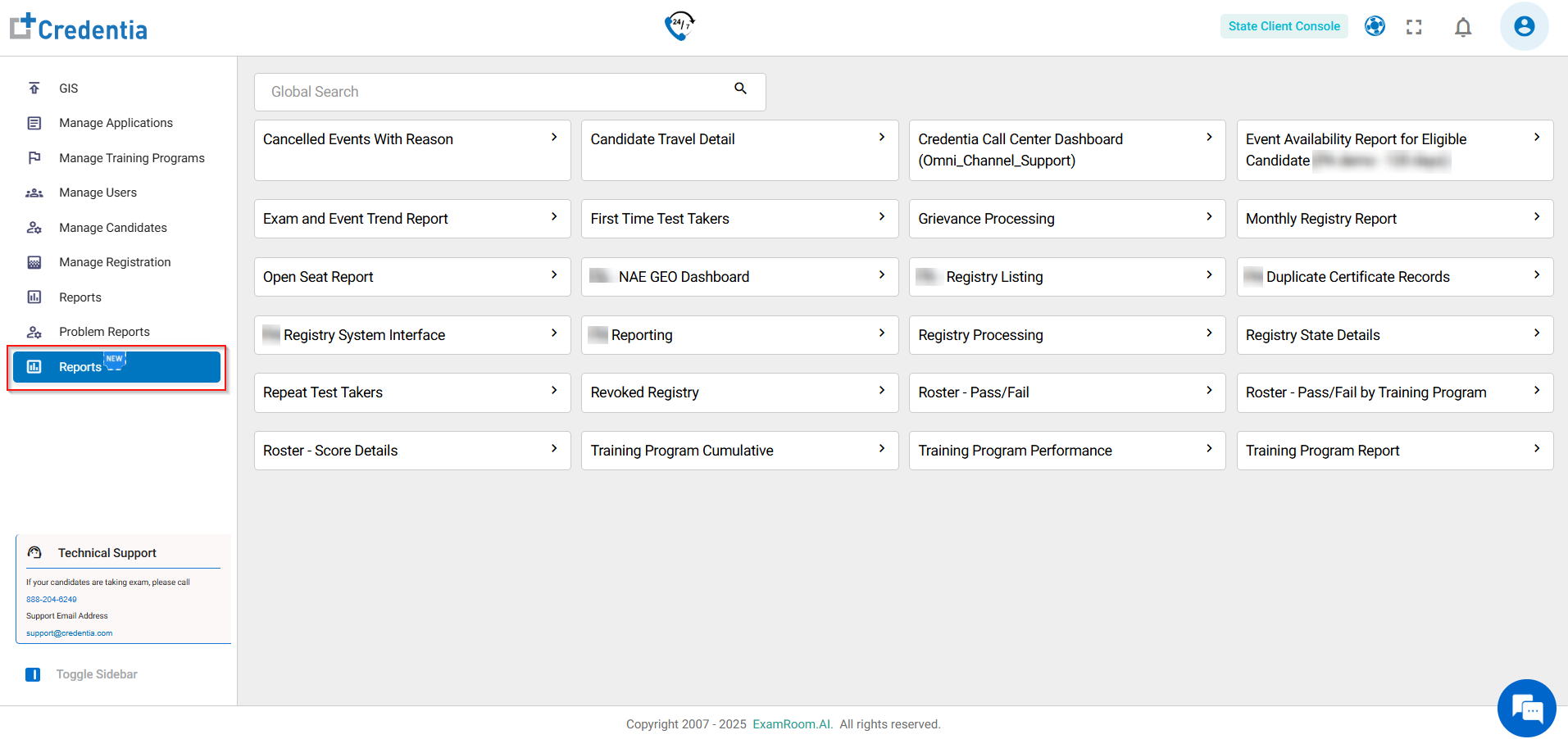The height and width of the screenshot is (739, 1568).
Task: Open the user profile avatar
Action: (x=1524, y=26)
